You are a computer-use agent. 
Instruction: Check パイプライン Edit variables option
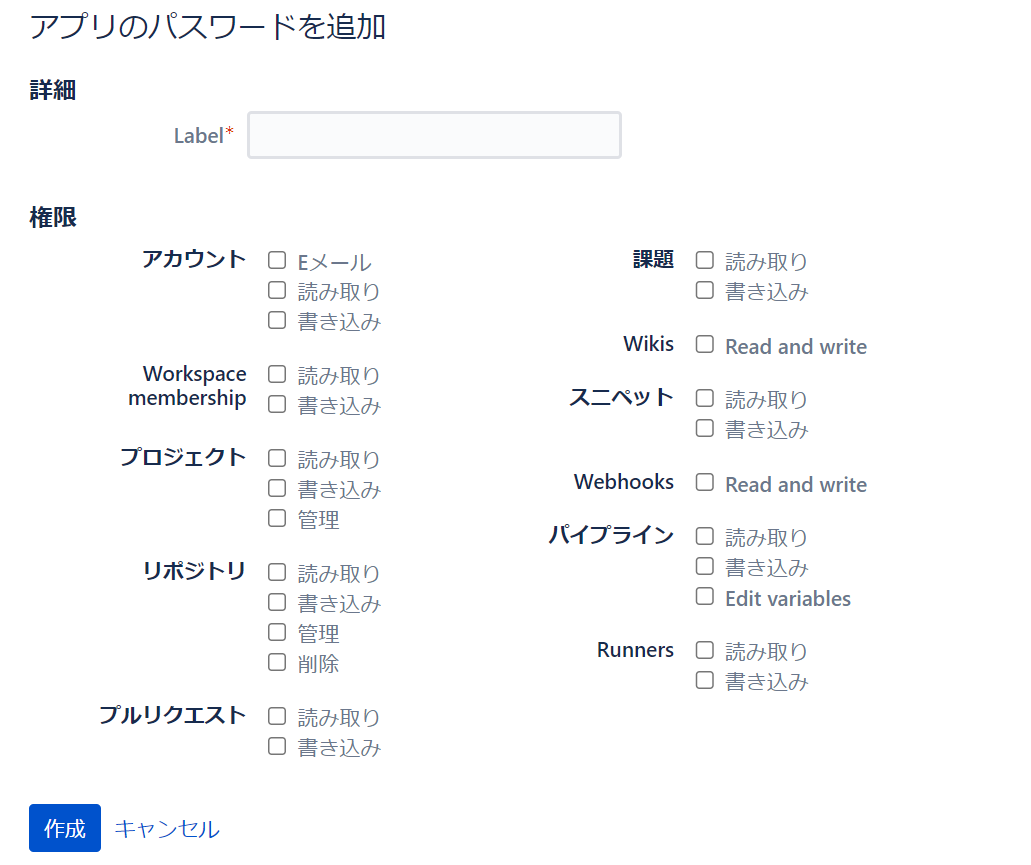click(x=705, y=597)
